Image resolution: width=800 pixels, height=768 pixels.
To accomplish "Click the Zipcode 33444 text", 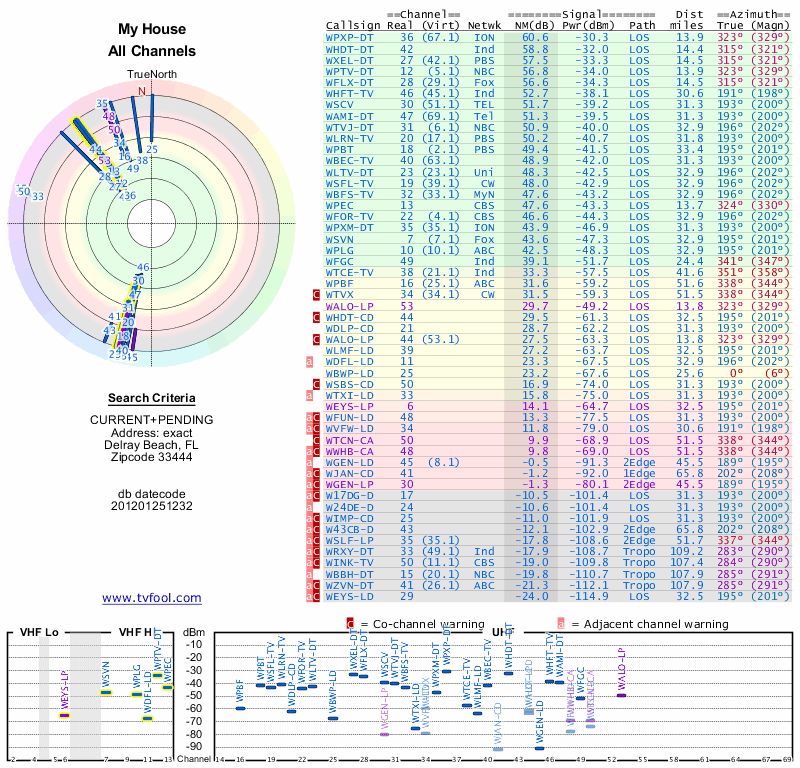I will tap(152, 457).
